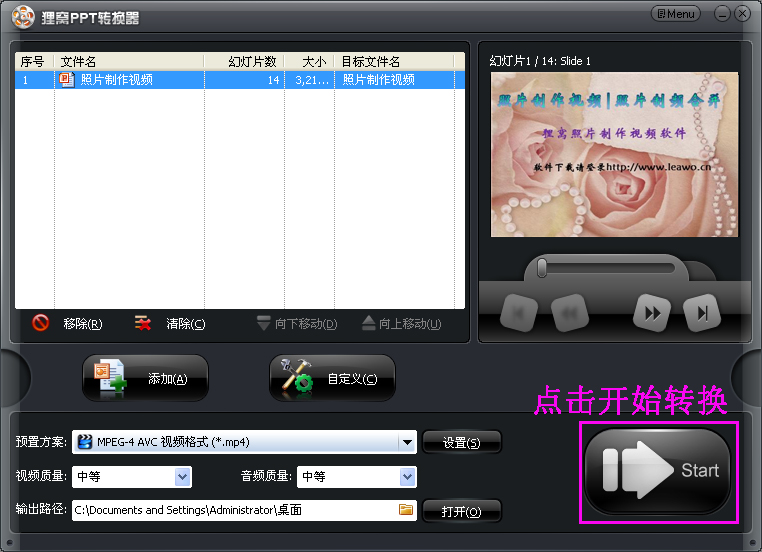Click the 移除(R) label
The height and width of the screenshot is (552, 762).
(83, 324)
